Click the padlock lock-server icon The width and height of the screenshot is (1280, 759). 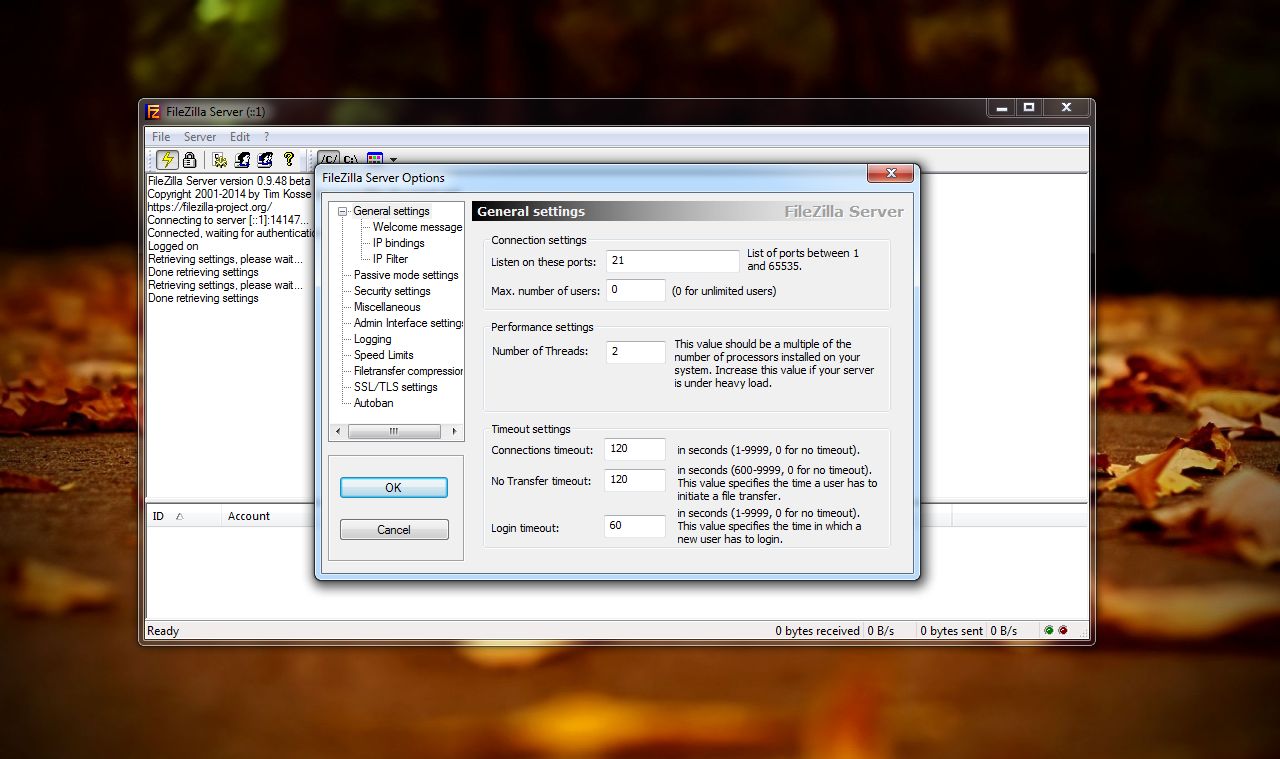pyautogui.click(x=189, y=160)
